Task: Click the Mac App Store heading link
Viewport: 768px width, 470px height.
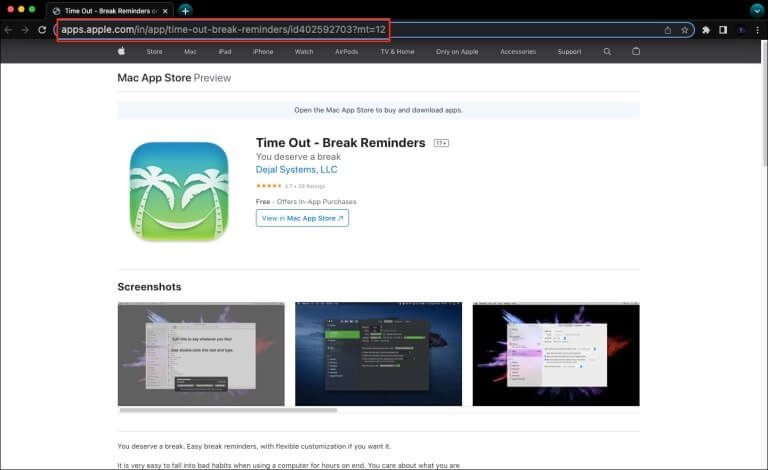Action: 154,78
